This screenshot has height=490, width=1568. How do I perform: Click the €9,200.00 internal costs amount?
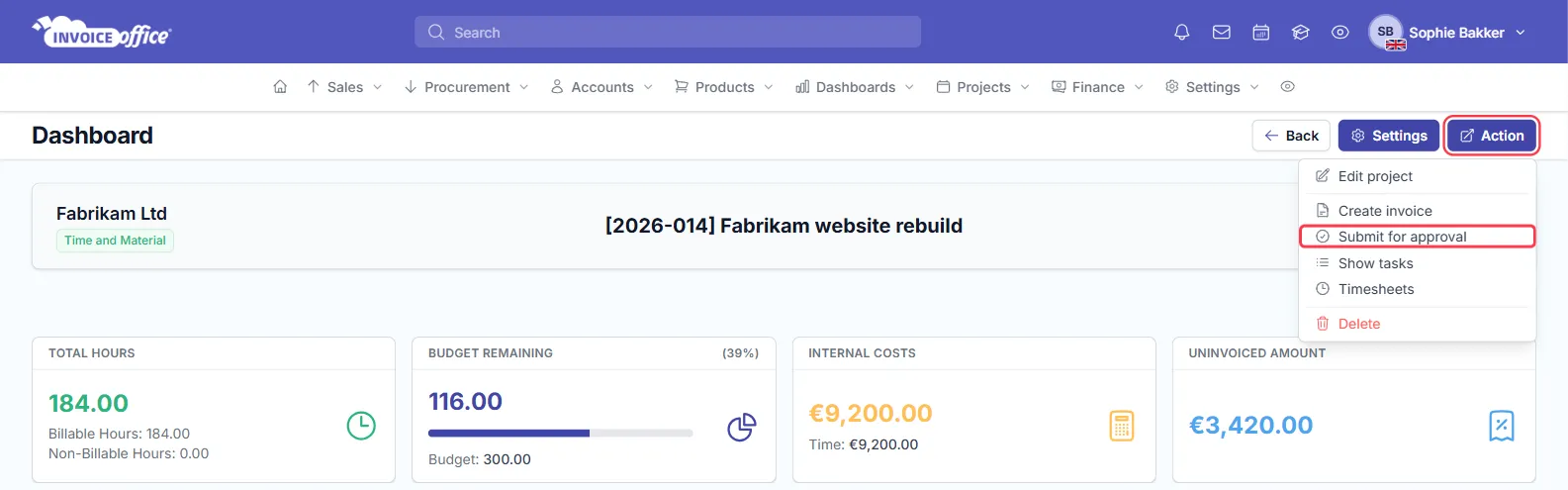(871, 414)
